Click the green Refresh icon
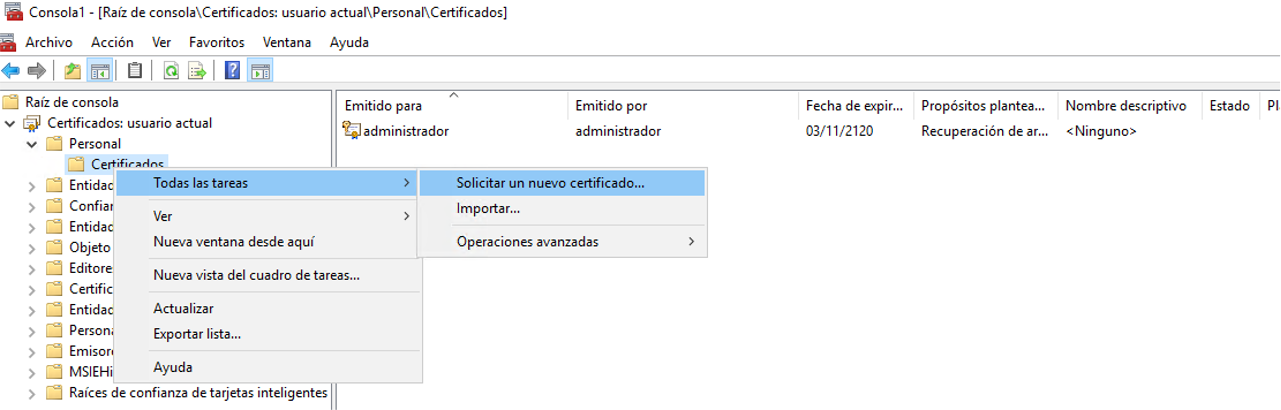Viewport: 1281px width, 410px height. pyautogui.click(x=171, y=71)
